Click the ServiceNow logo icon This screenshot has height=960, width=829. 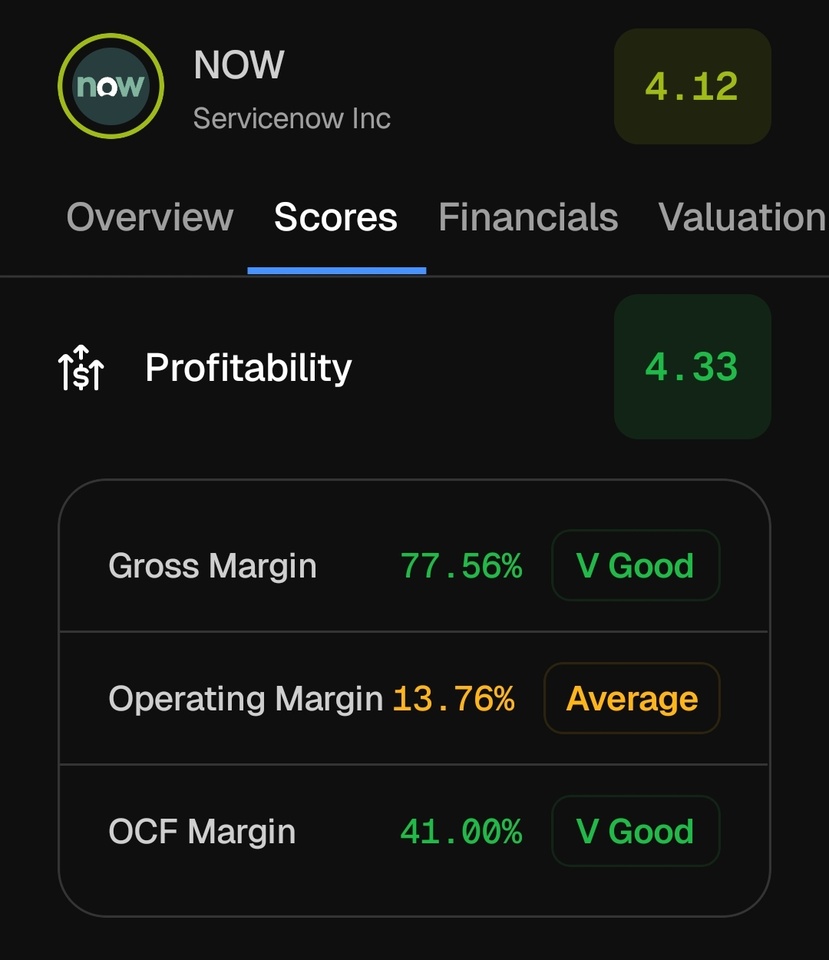[110, 86]
